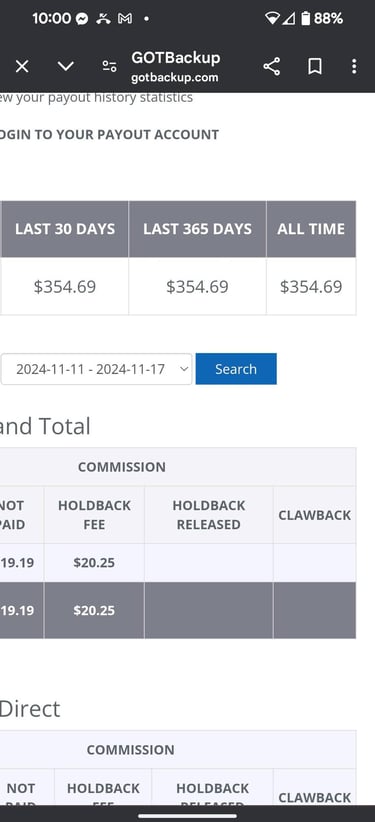Image resolution: width=375 pixels, height=822 pixels.
Task: Click the blue Search button
Action: click(x=236, y=369)
